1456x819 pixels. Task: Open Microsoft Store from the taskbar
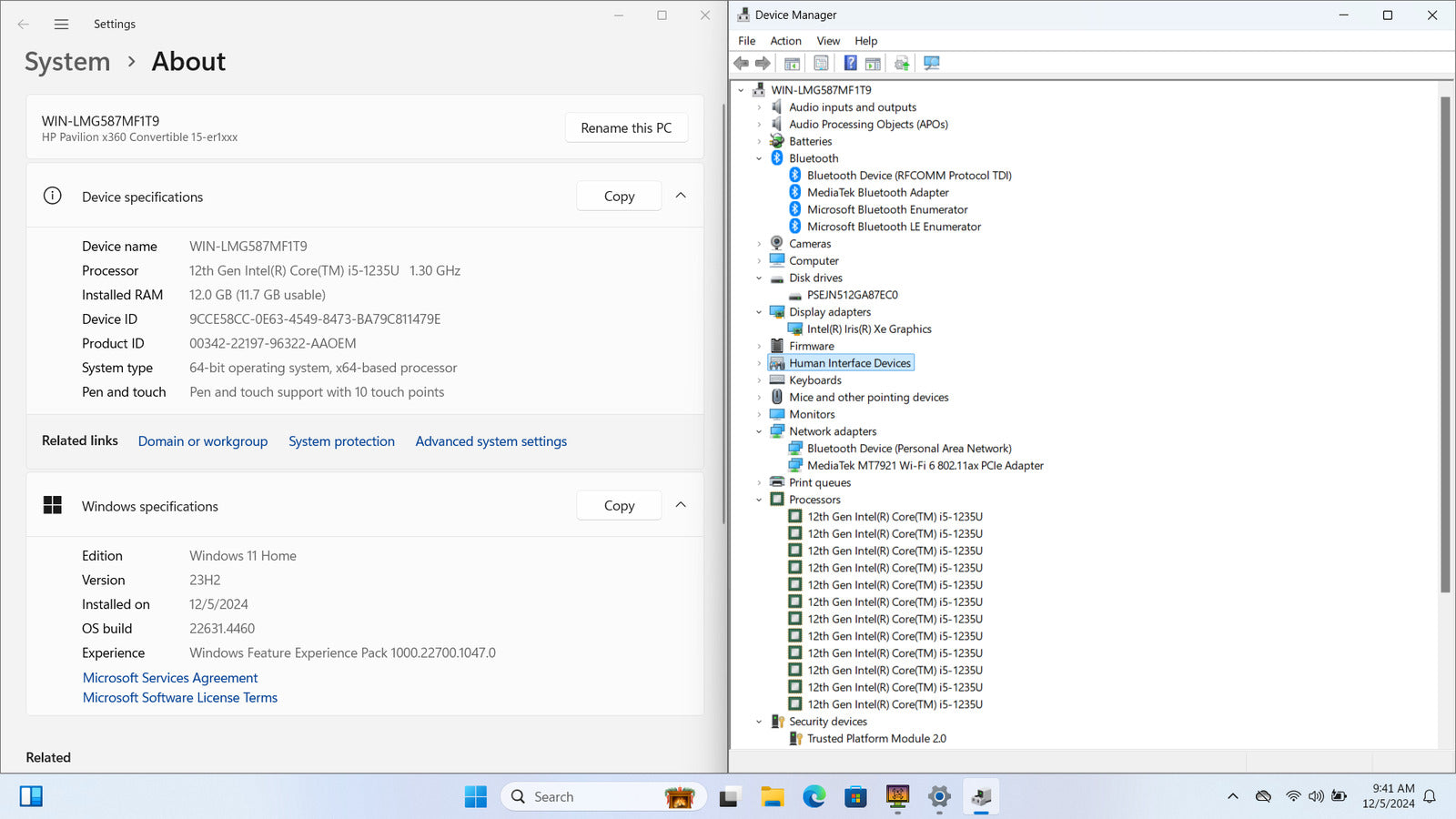point(855,797)
